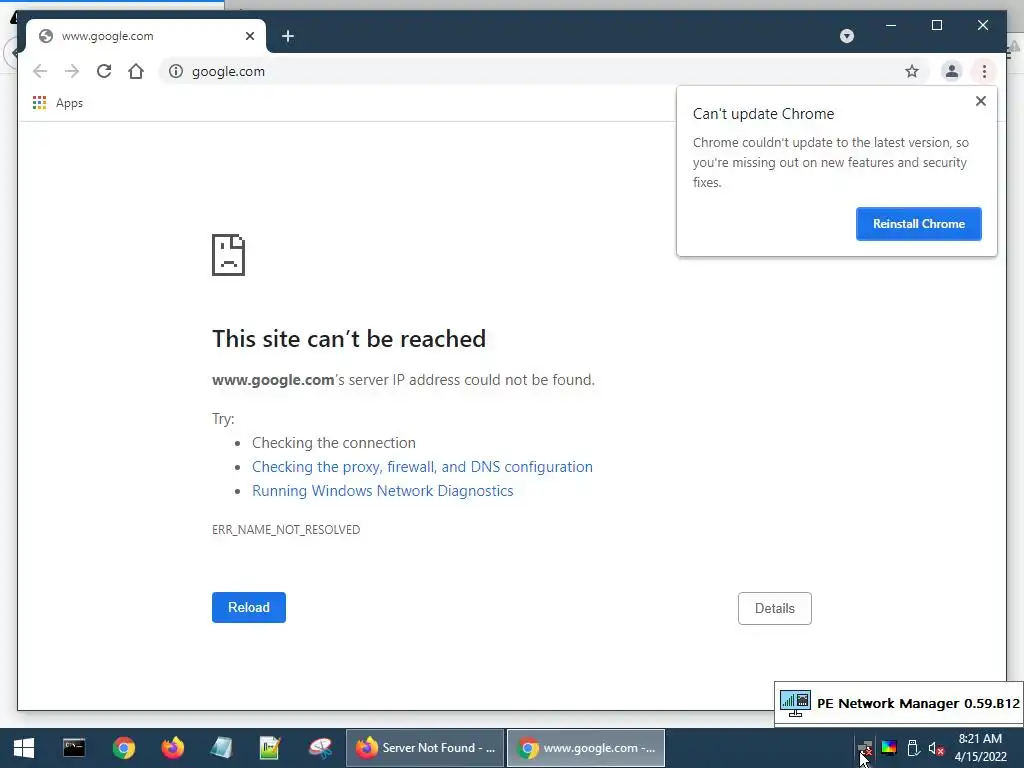
Task: Click the blue Reload button
Action: point(249,607)
